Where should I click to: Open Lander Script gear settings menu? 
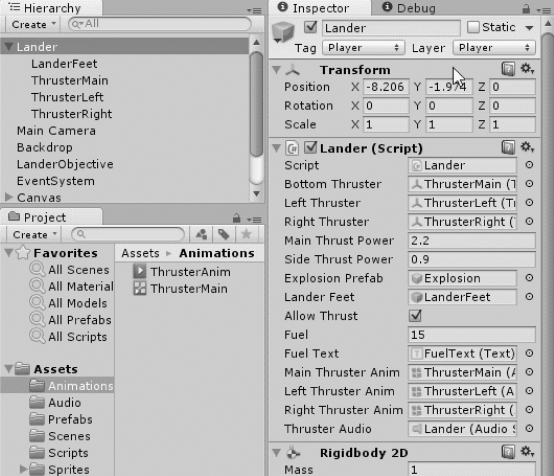point(527,147)
